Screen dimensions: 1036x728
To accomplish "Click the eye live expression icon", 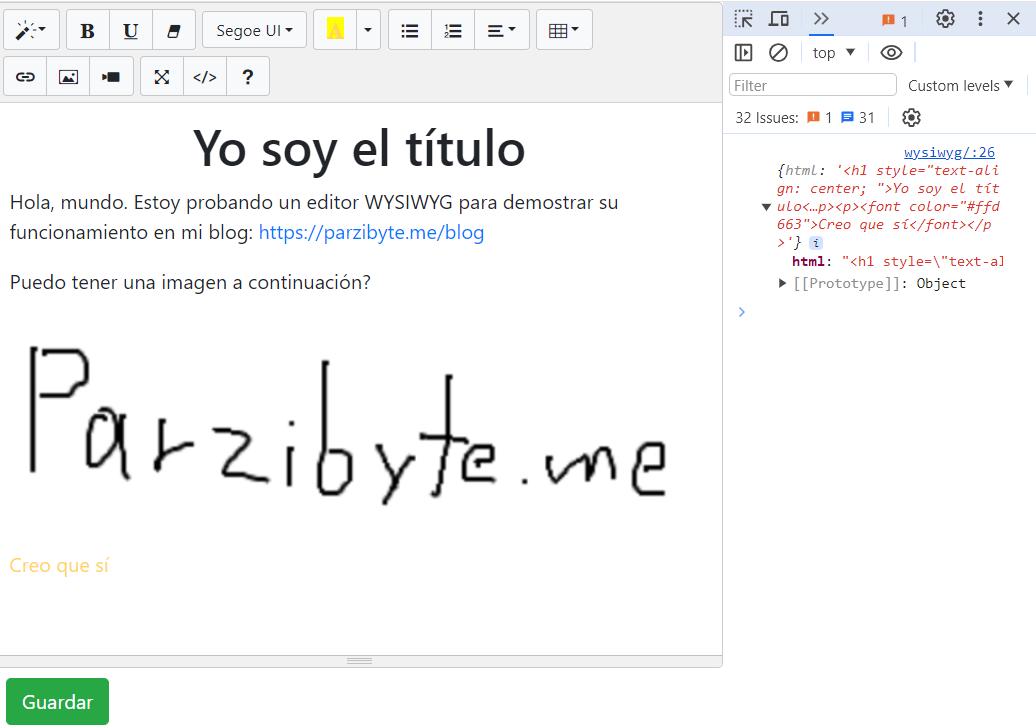I will click(x=891, y=52).
